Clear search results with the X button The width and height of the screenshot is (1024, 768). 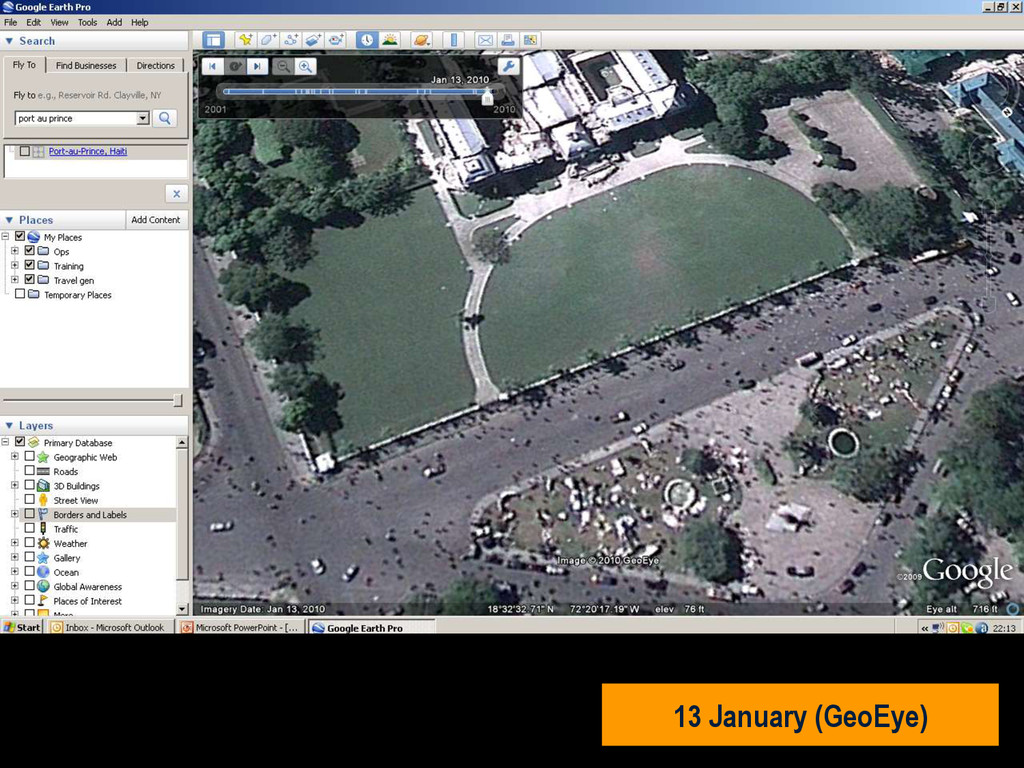click(x=176, y=193)
